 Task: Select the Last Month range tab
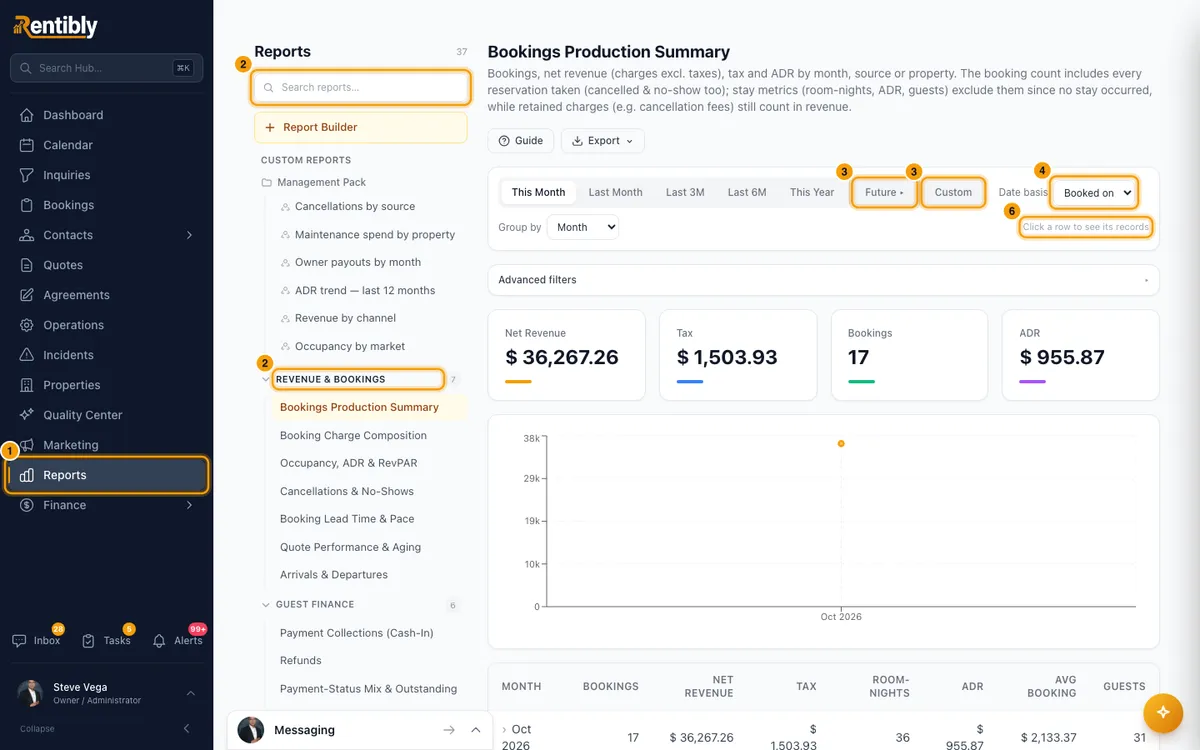coord(615,192)
